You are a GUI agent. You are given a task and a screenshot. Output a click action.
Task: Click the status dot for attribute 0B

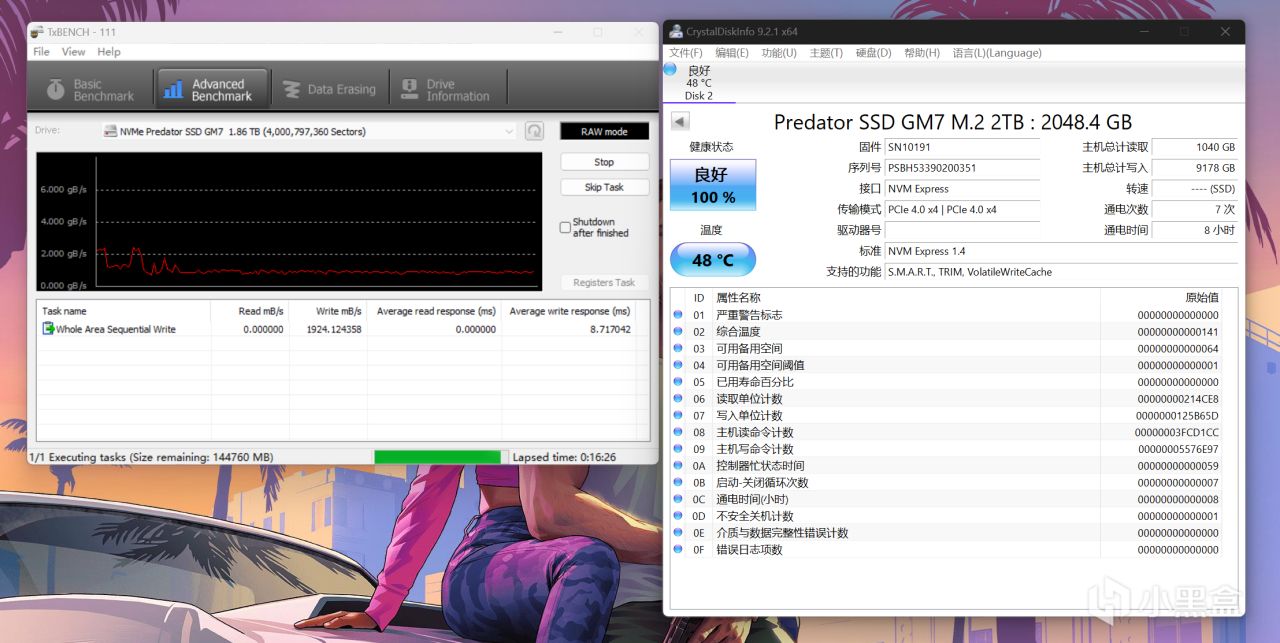(x=678, y=482)
